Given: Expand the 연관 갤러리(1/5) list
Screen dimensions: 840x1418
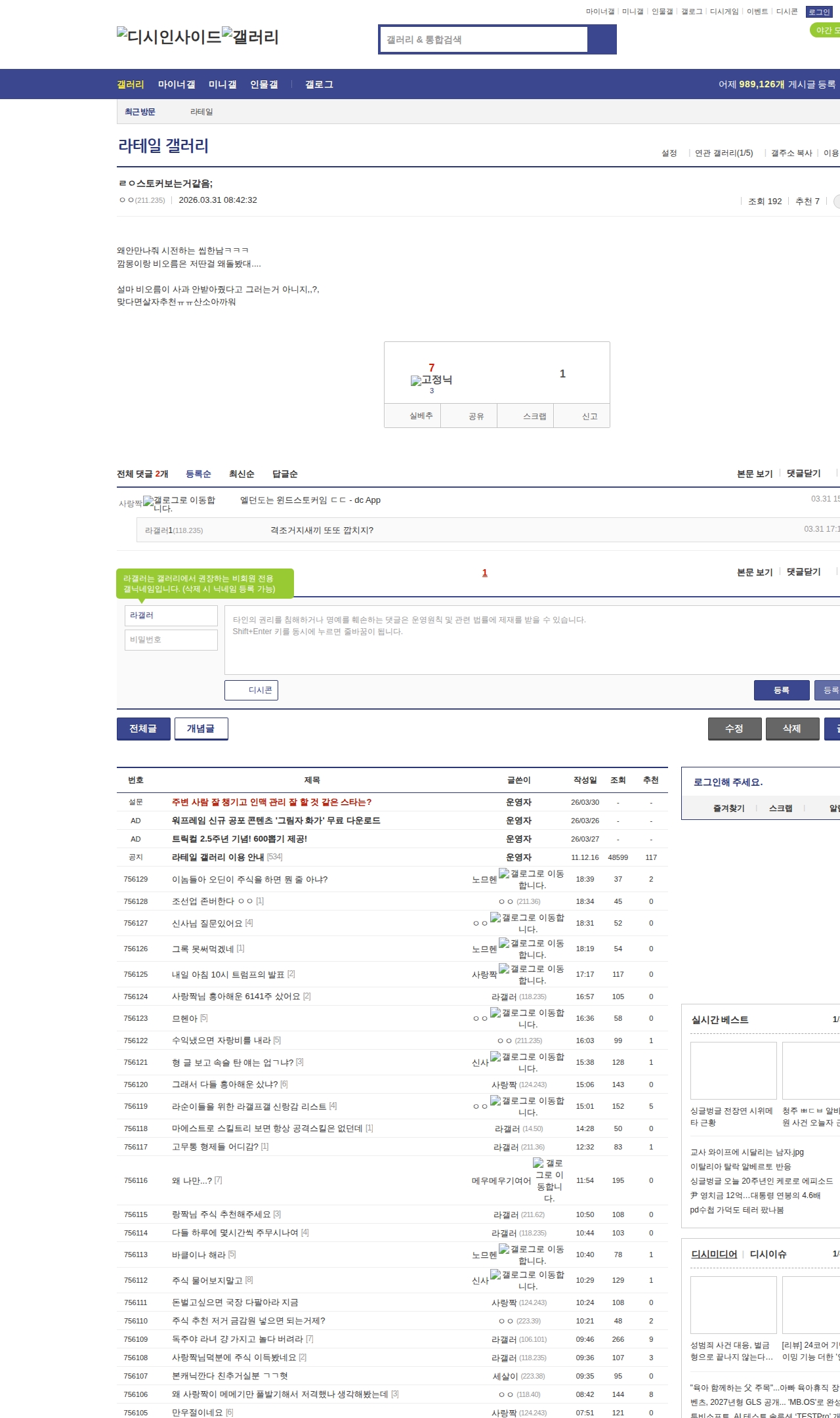Looking at the screenshot, I should pos(724,153).
